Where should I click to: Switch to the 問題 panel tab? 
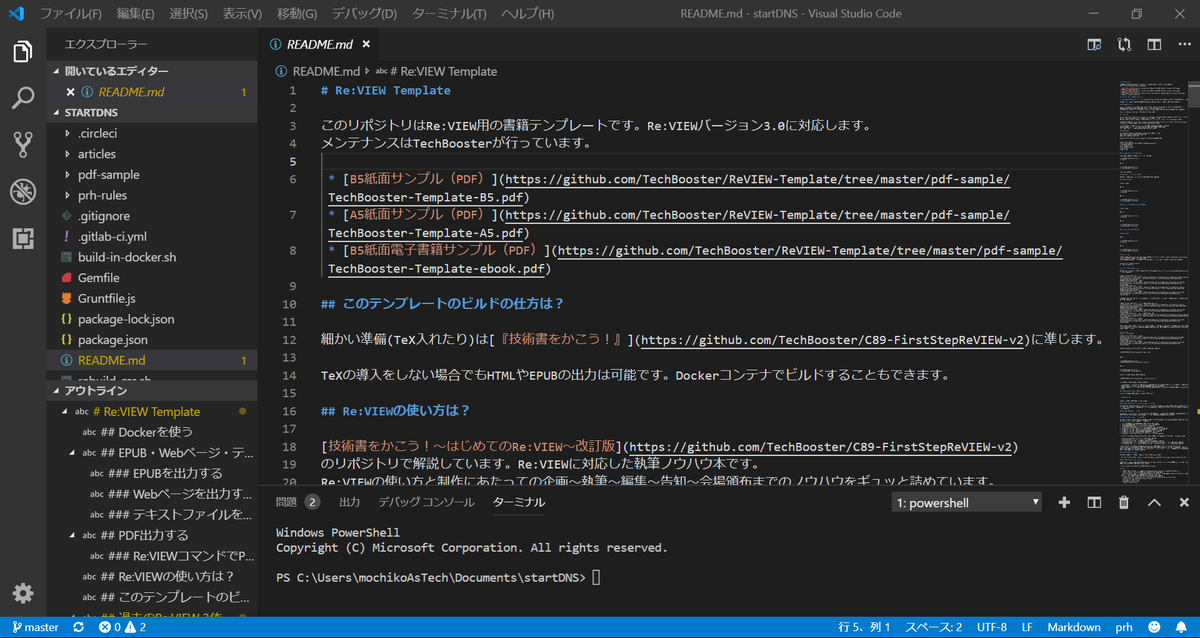coord(297,502)
